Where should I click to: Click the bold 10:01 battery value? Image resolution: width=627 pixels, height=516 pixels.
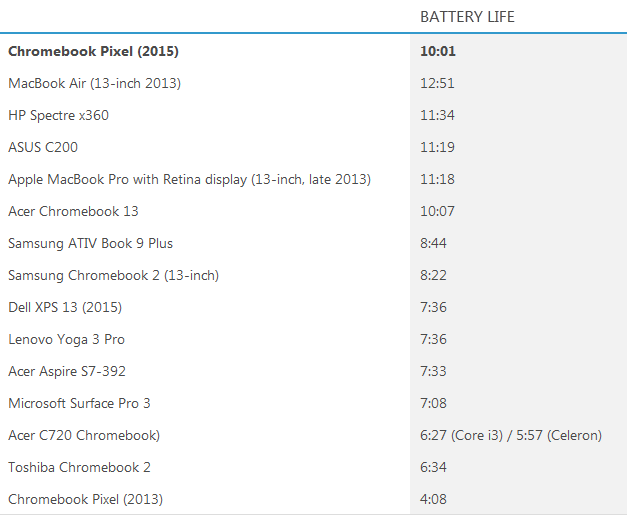(x=438, y=51)
